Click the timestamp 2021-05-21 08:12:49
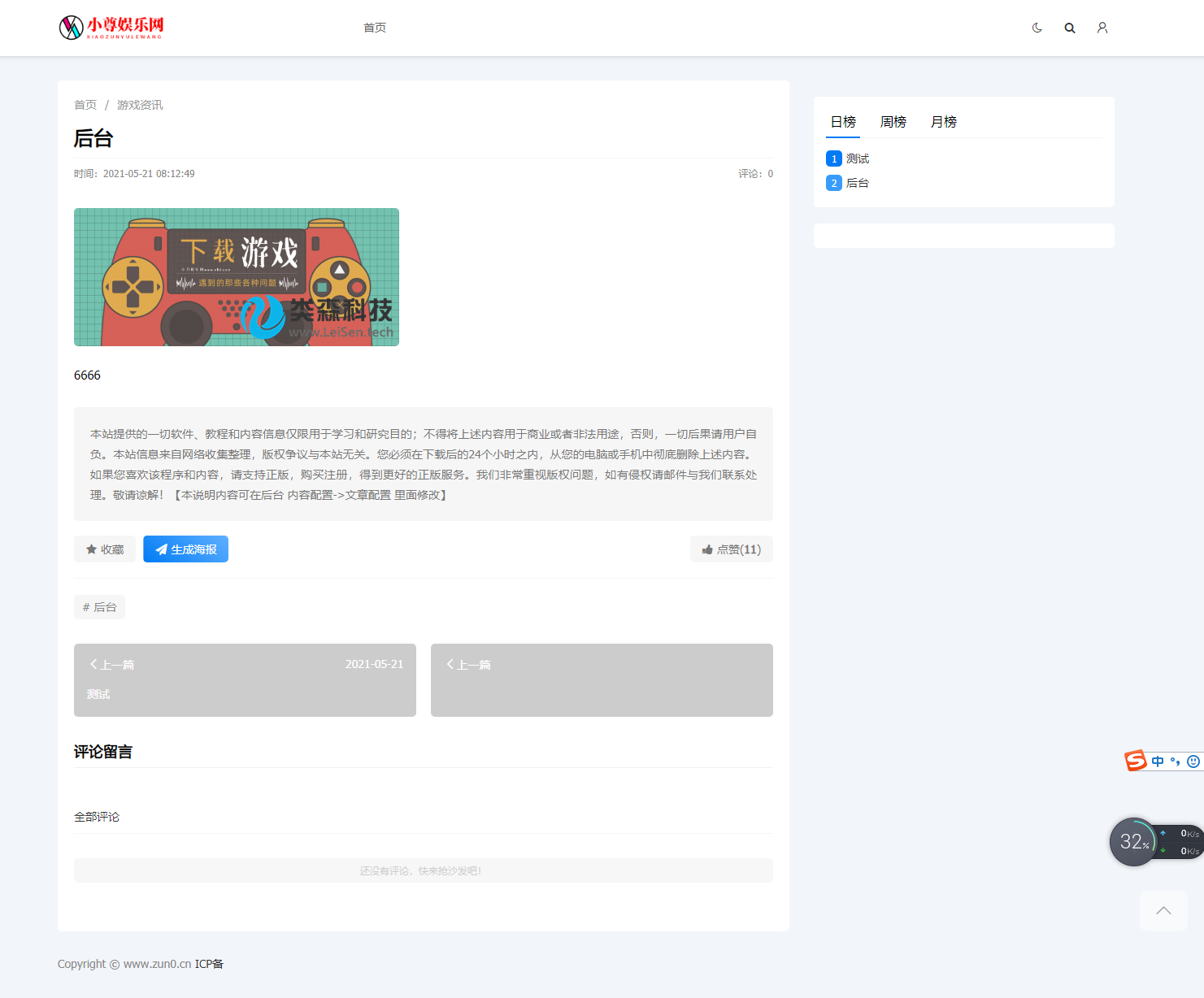This screenshot has width=1204, height=998. [149, 174]
